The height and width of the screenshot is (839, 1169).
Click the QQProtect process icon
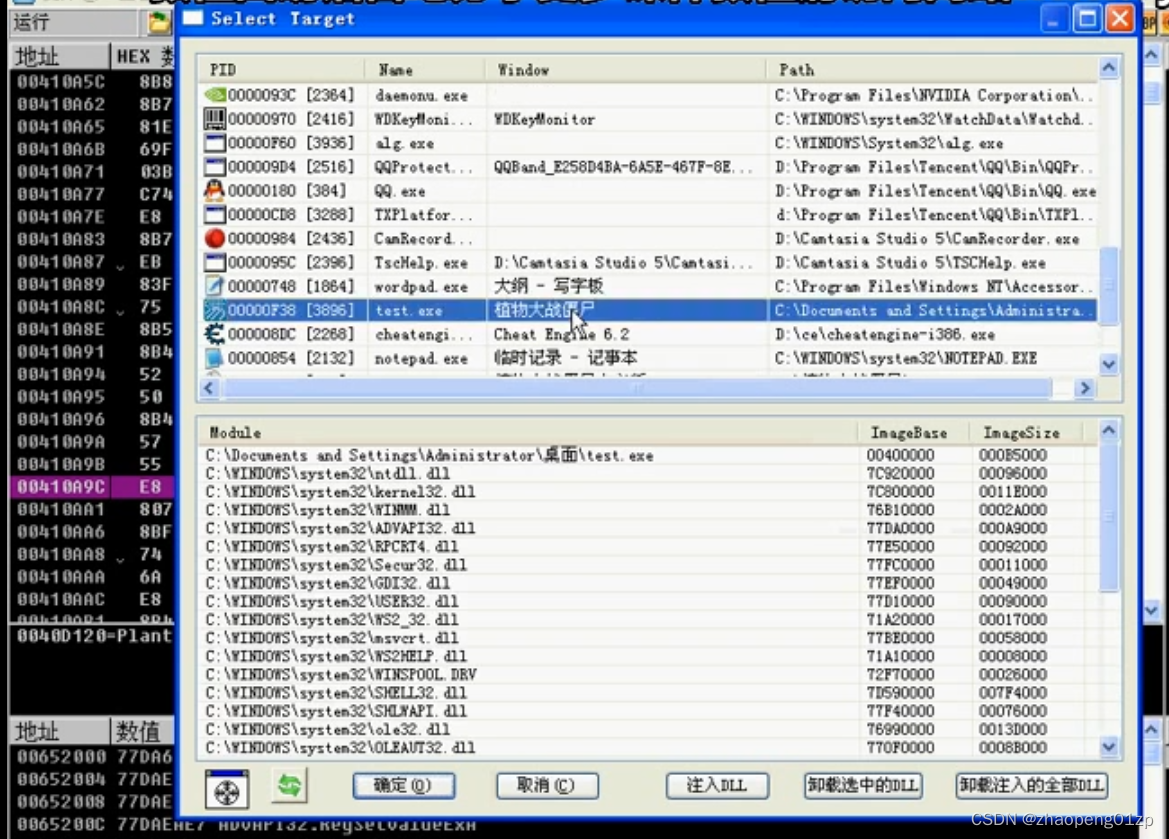(x=215, y=166)
